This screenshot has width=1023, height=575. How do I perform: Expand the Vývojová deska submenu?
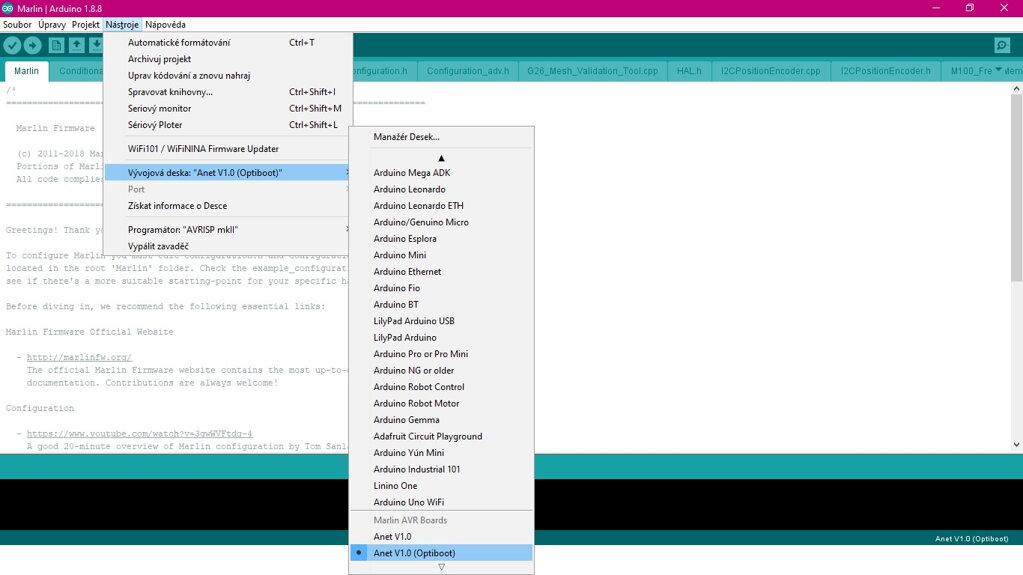point(228,173)
